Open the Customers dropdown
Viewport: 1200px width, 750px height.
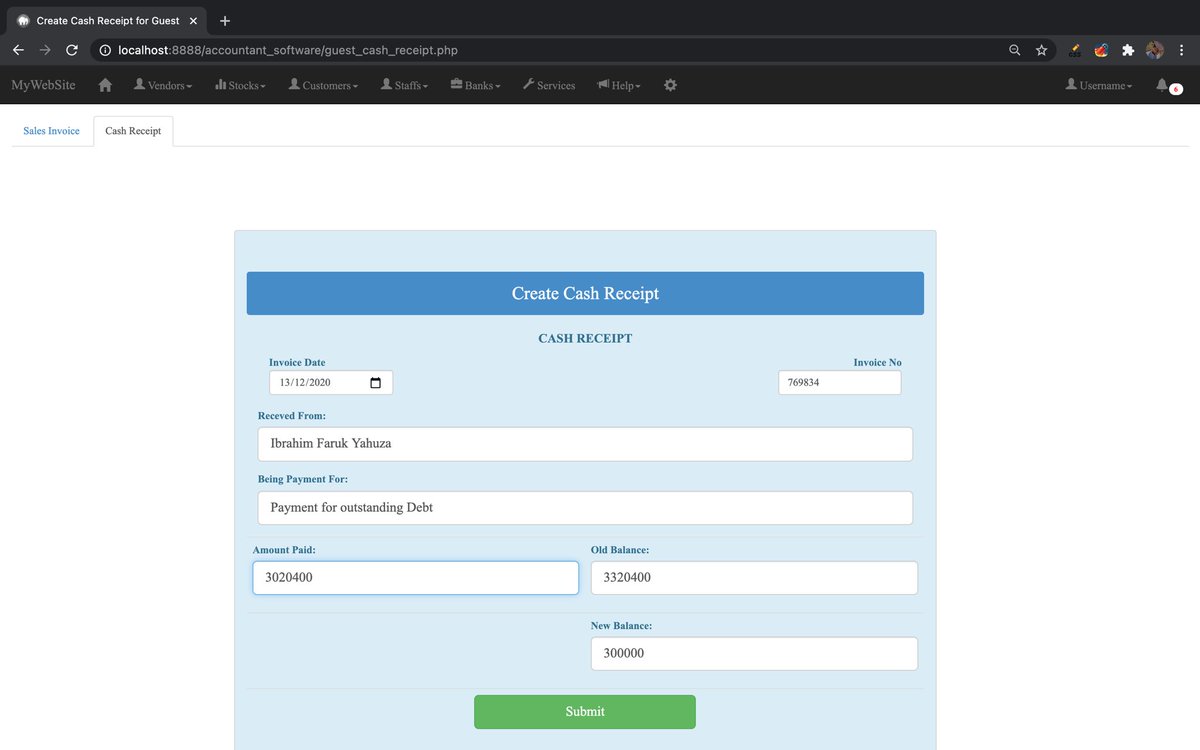[x=323, y=85]
